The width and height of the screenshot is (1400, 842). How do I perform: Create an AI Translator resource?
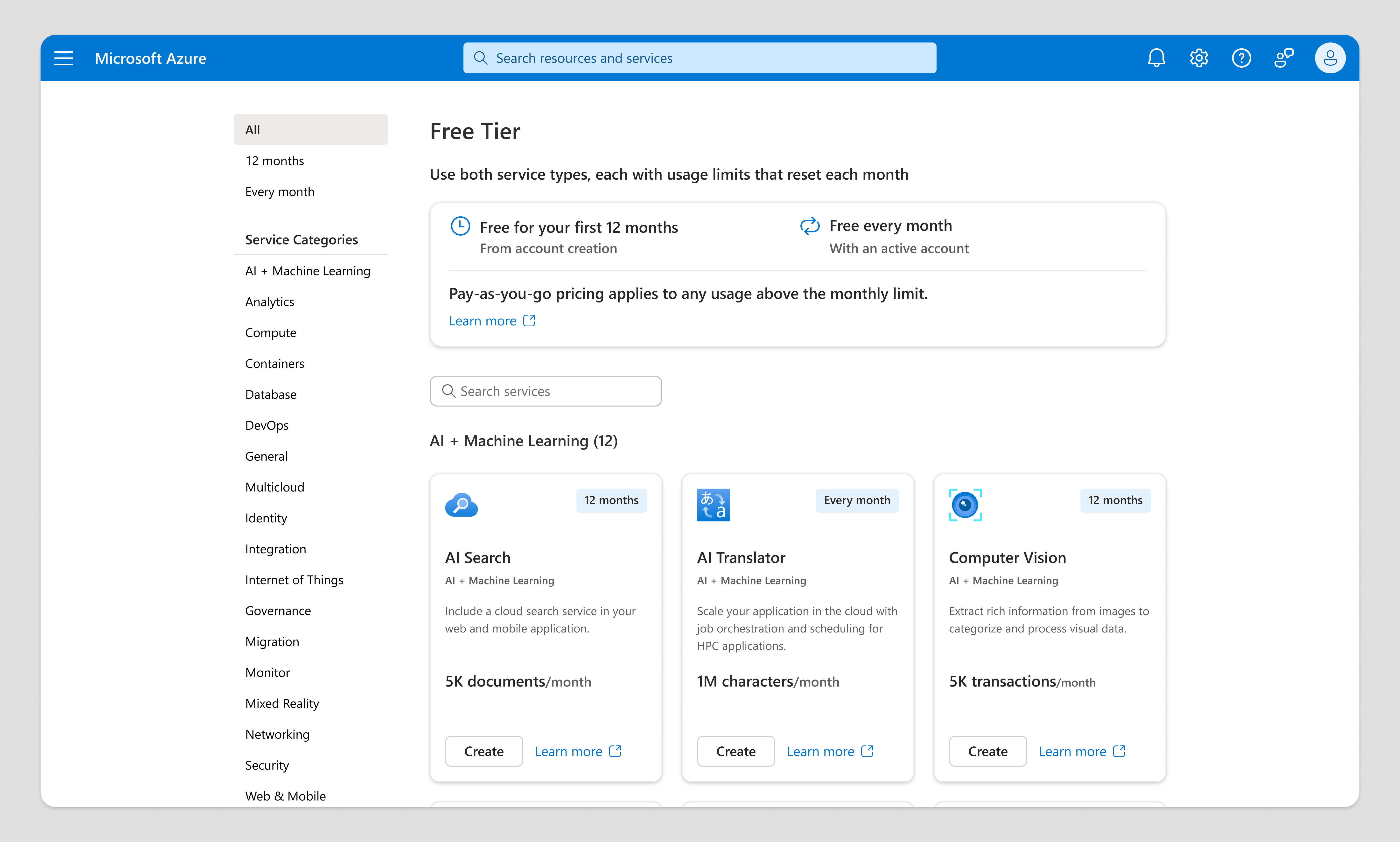coord(736,751)
